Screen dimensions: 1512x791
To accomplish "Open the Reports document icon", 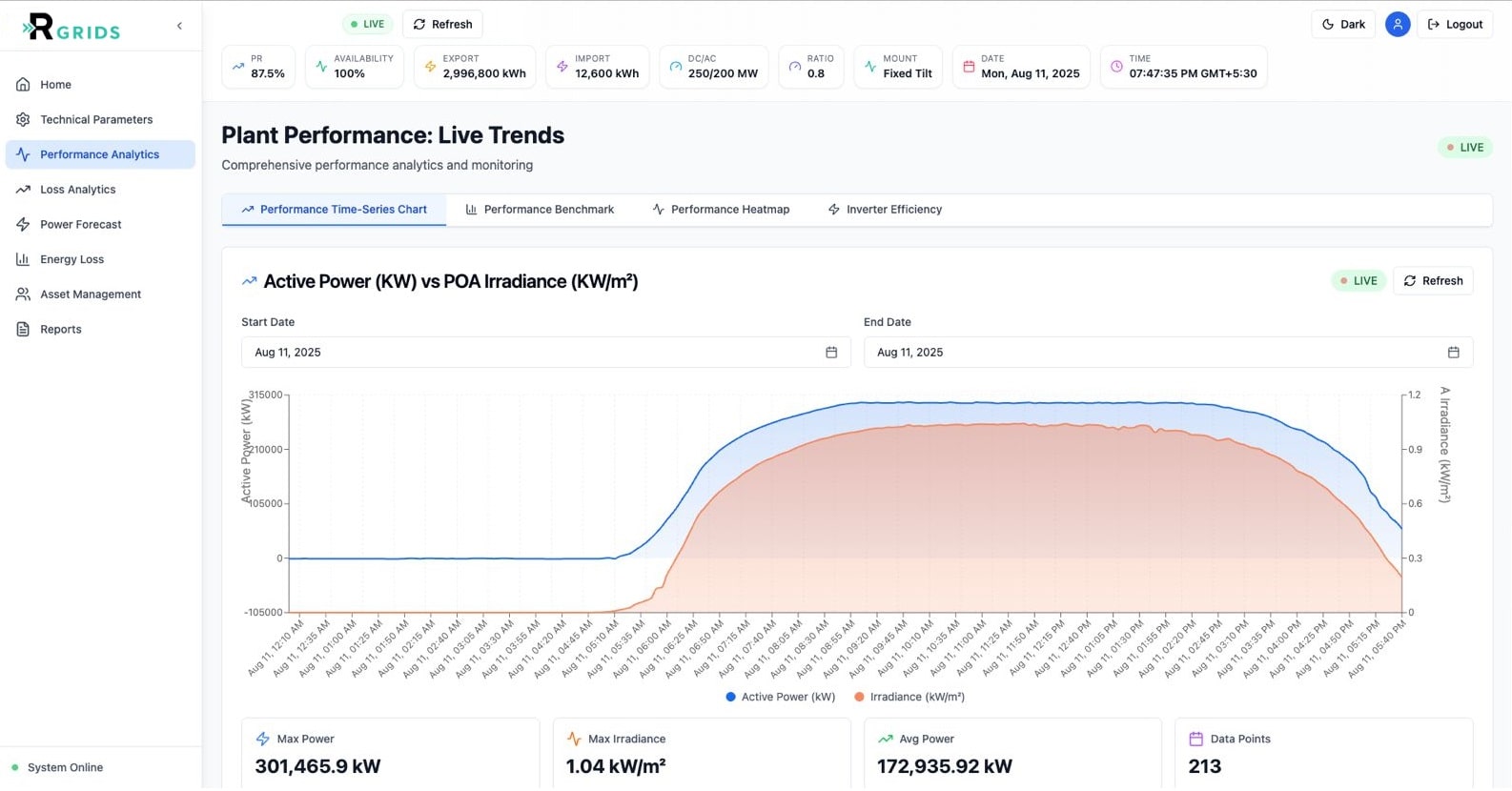I will pos(23,330).
